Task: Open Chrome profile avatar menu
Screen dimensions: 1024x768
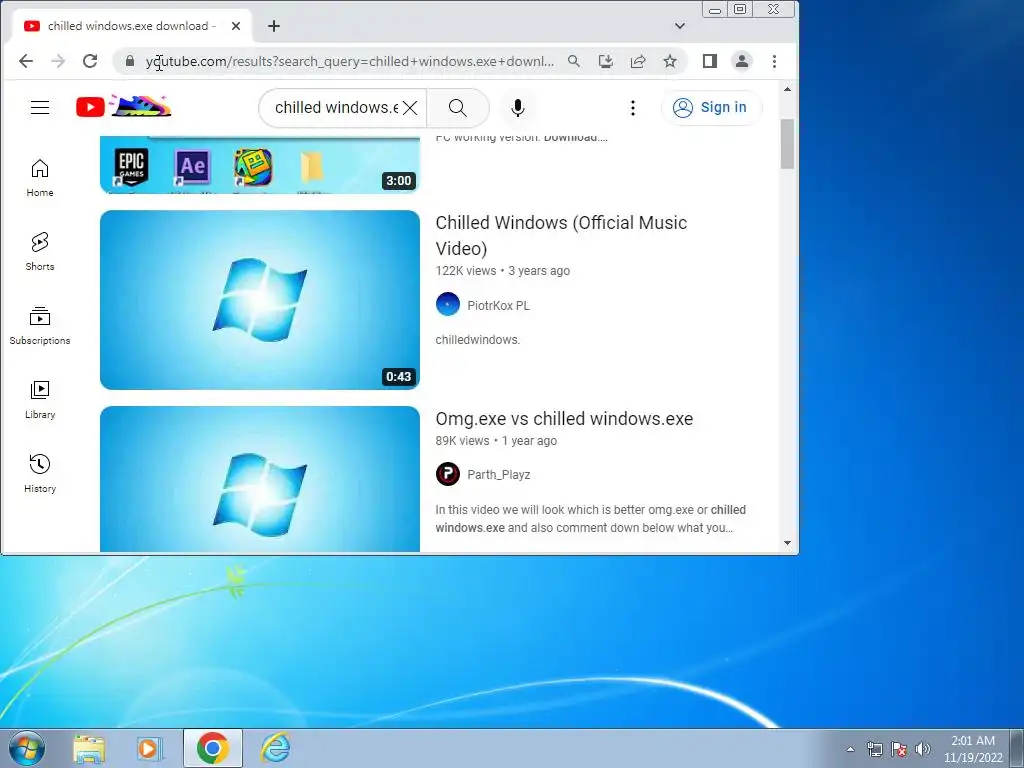Action: pos(742,61)
